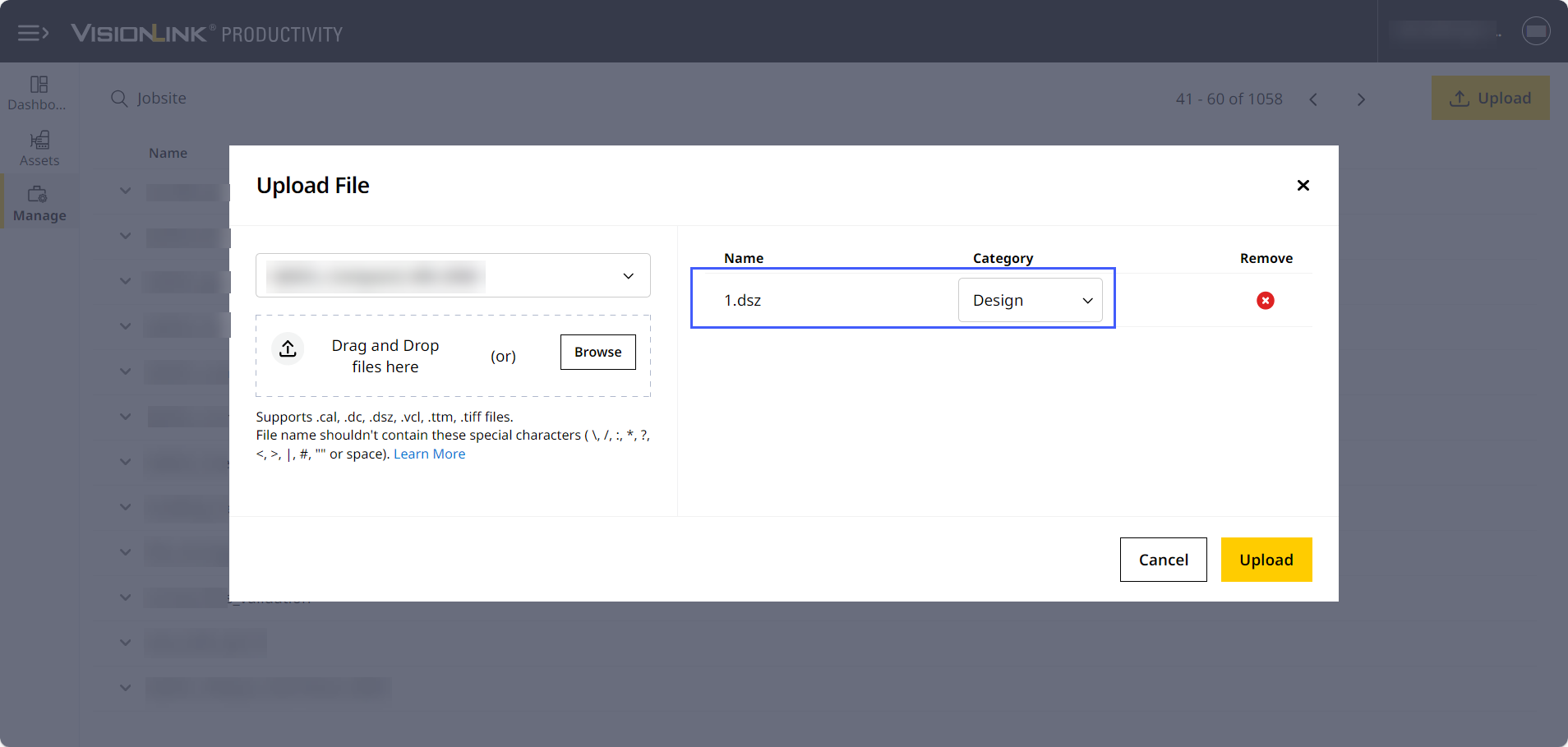Open the Learn More link
The width and height of the screenshot is (1568, 747).
pyautogui.click(x=429, y=454)
